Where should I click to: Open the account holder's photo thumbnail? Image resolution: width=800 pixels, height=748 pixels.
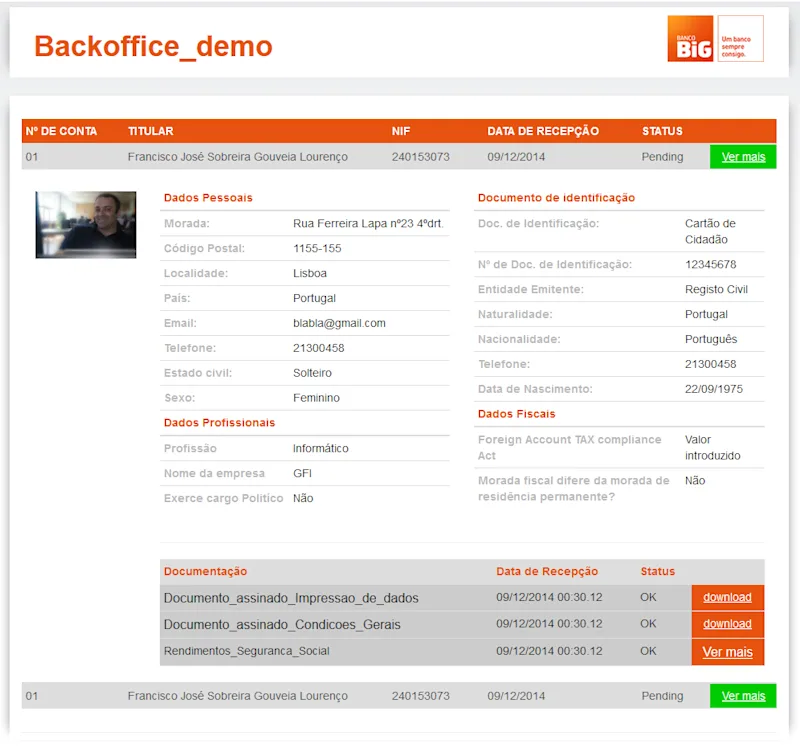pyautogui.click(x=86, y=225)
